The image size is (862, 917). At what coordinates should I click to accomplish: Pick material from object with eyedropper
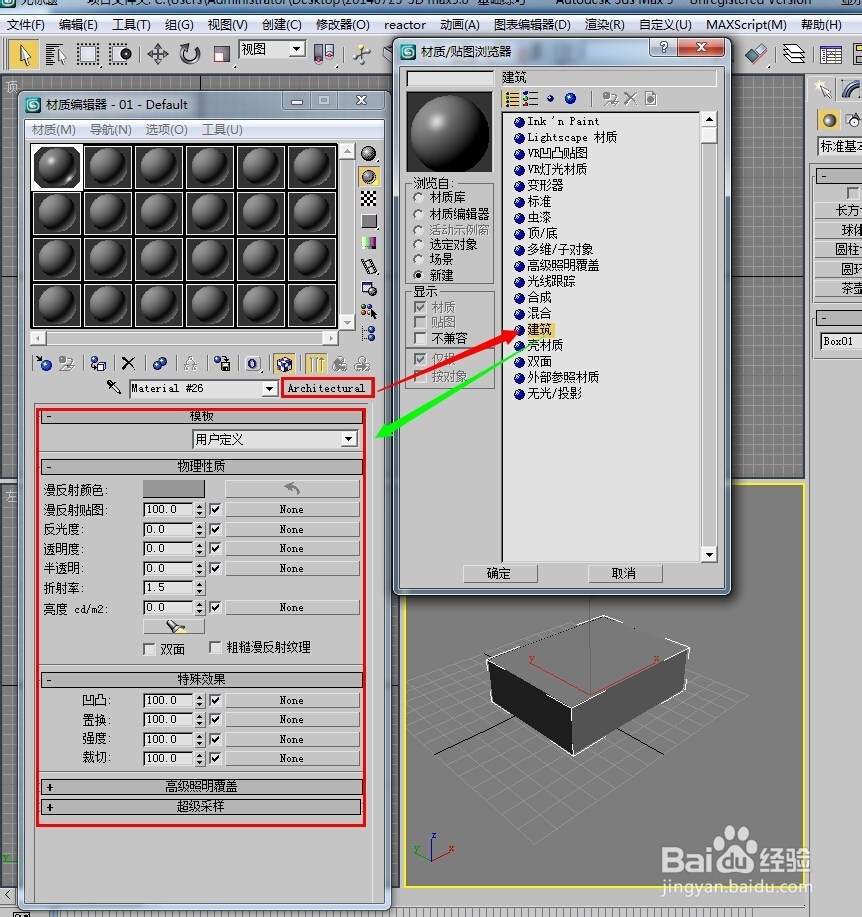pyautogui.click(x=113, y=387)
